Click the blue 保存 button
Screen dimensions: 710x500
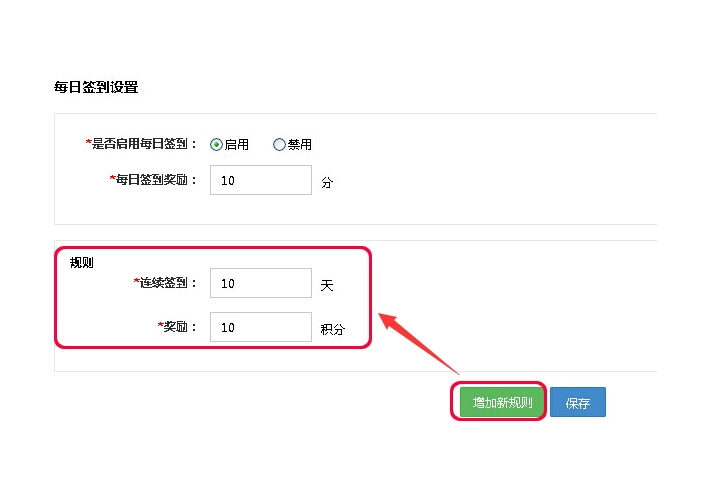coord(577,403)
